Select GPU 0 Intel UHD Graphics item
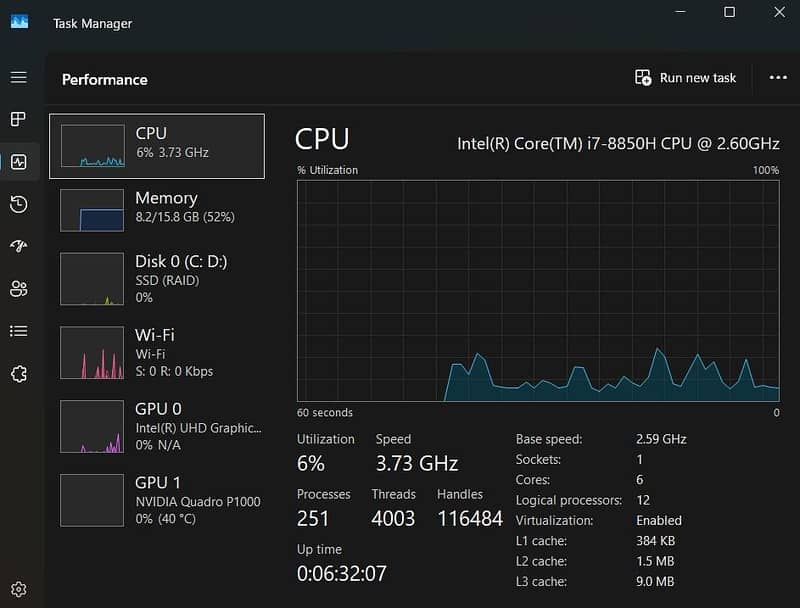 pos(157,426)
